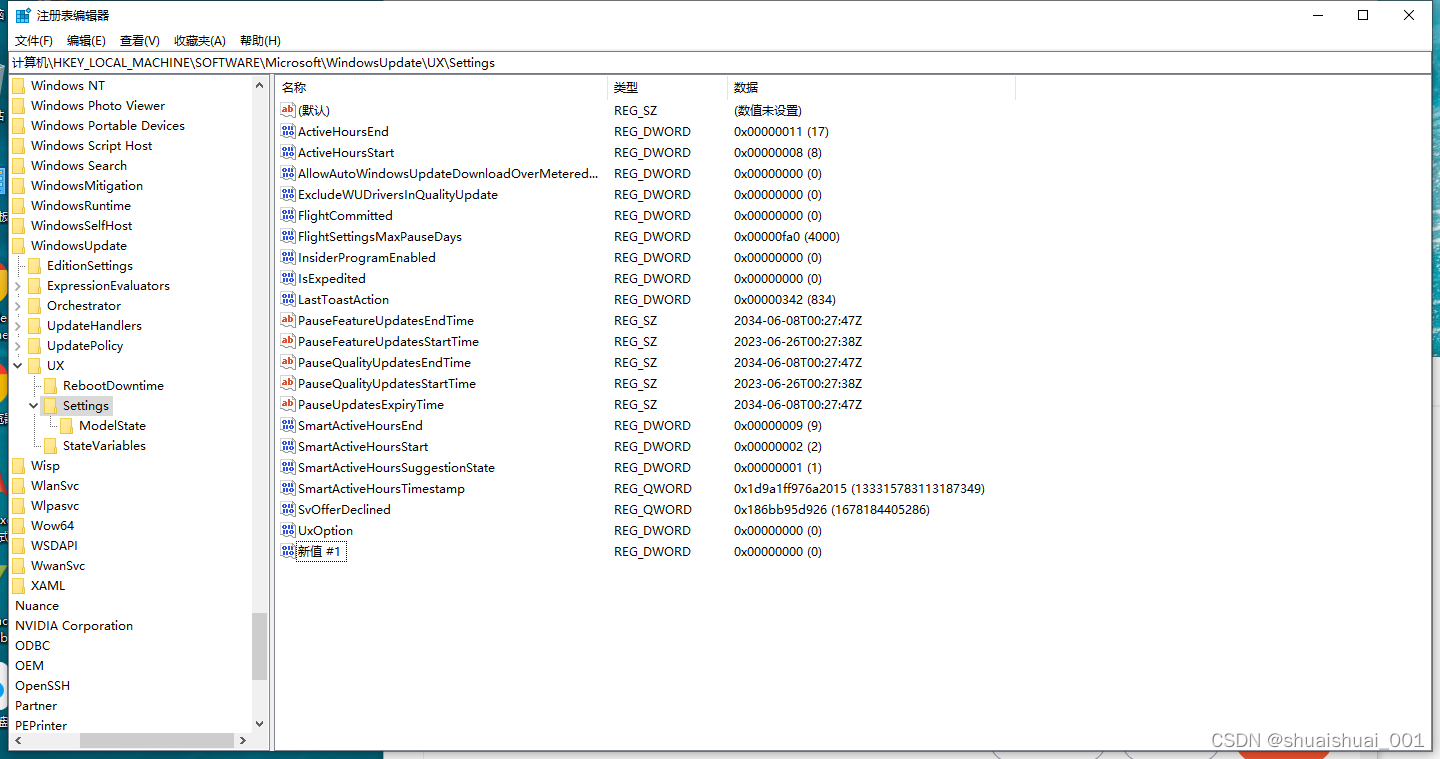This screenshot has width=1440, height=759.
Task: Collapse the Settings tree node
Action: tap(34, 405)
